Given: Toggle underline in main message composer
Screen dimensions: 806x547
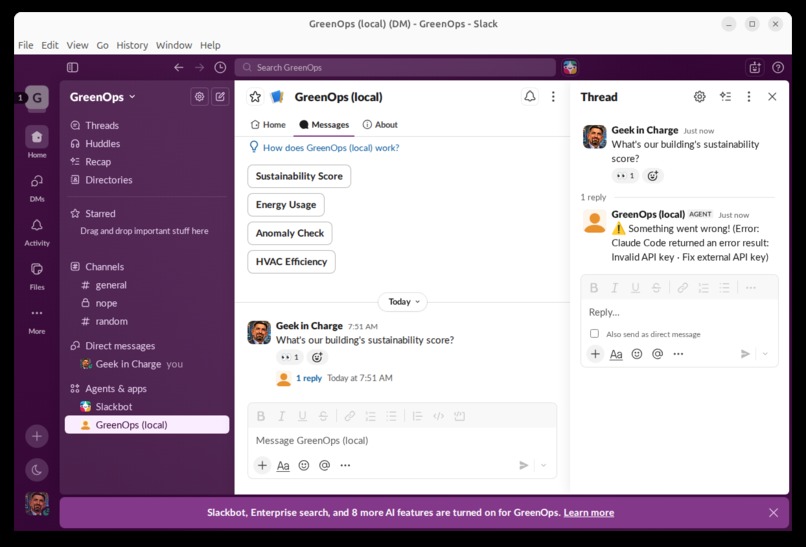Looking at the screenshot, I should 302,416.
